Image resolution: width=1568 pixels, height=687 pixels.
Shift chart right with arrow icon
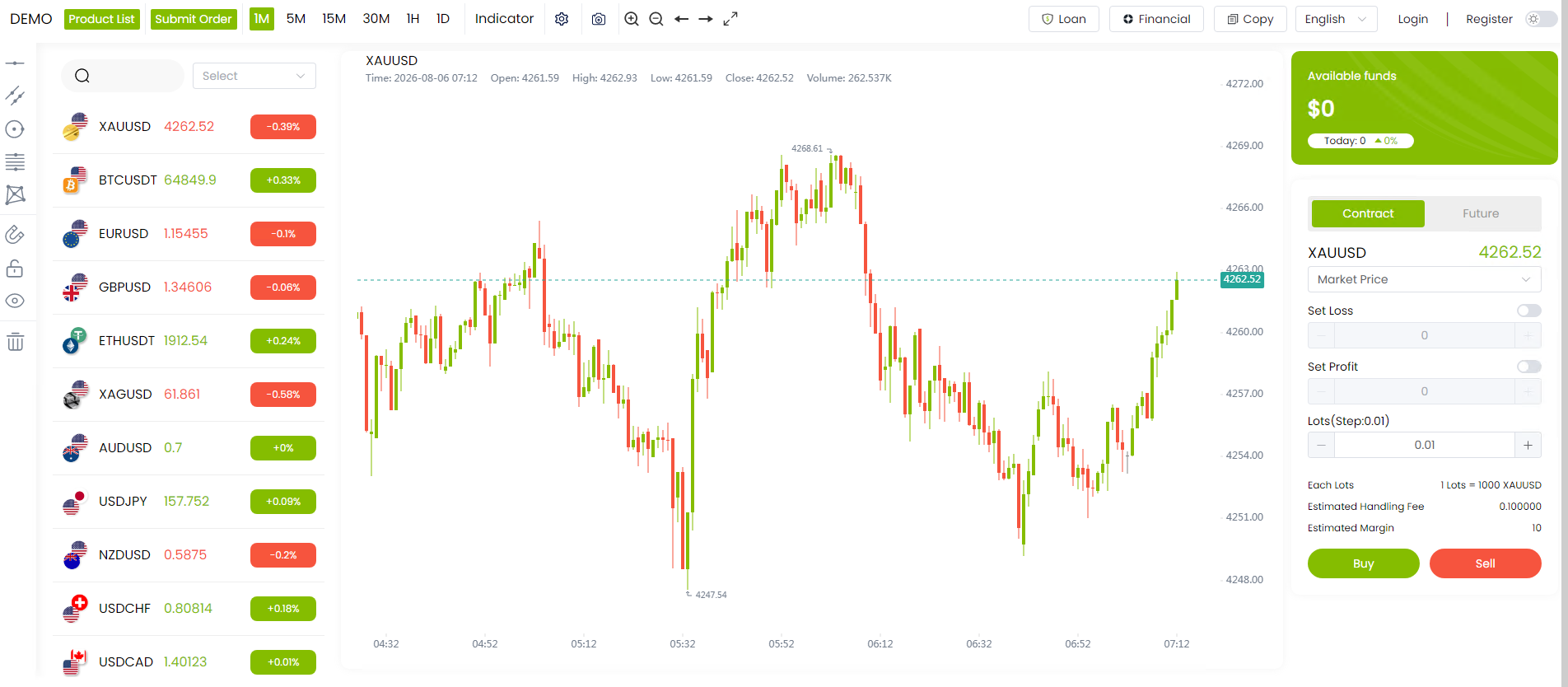(x=706, y=19)
